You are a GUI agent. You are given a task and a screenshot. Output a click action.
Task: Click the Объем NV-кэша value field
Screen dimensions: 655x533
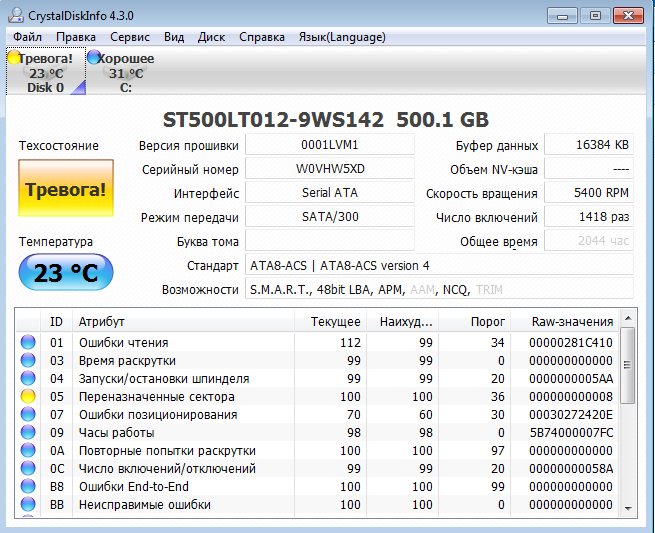589,169
